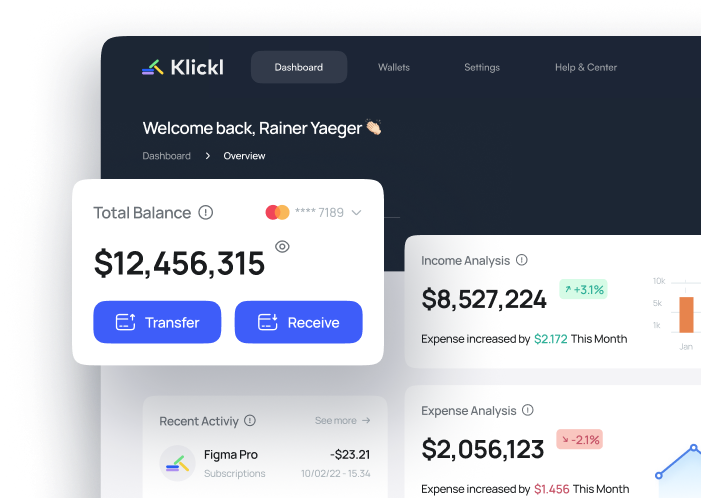
Task: Click the Transfer button
Action: [x=157, y=322]
